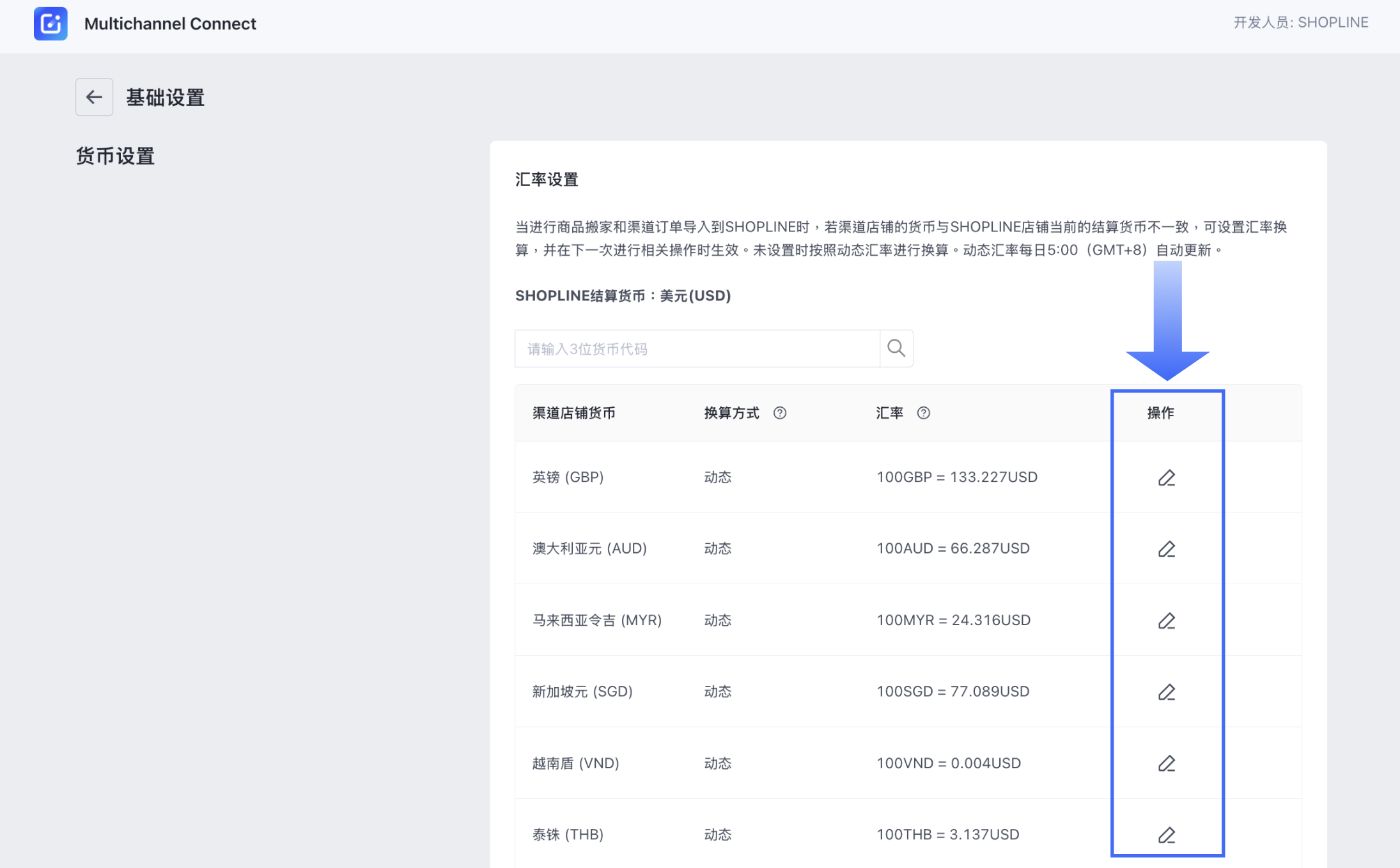Edit the AUD exchange rate row

click(x=1166, y=549)
